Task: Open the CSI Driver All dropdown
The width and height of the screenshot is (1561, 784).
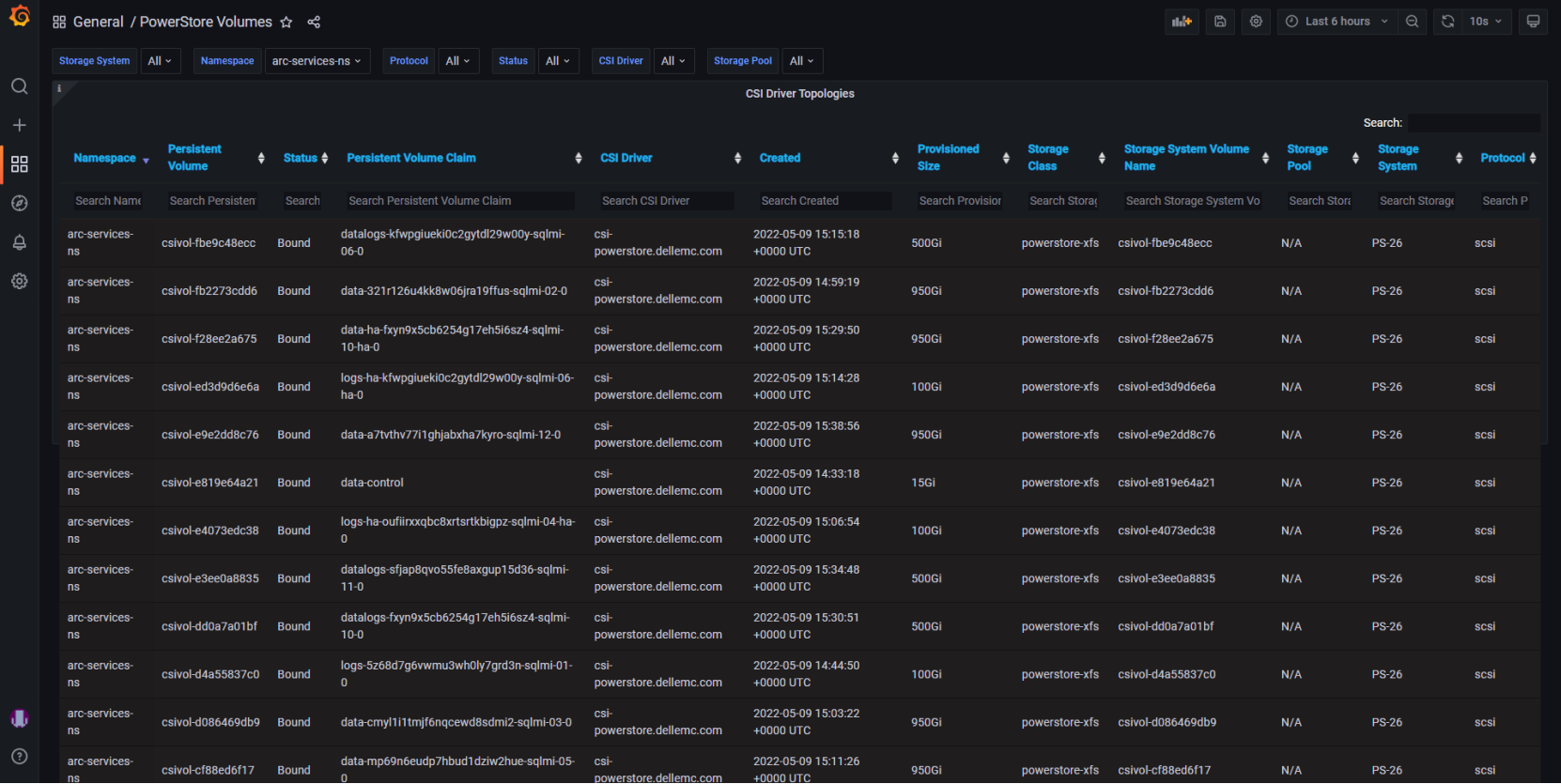Action: click(x=673, y=61)
